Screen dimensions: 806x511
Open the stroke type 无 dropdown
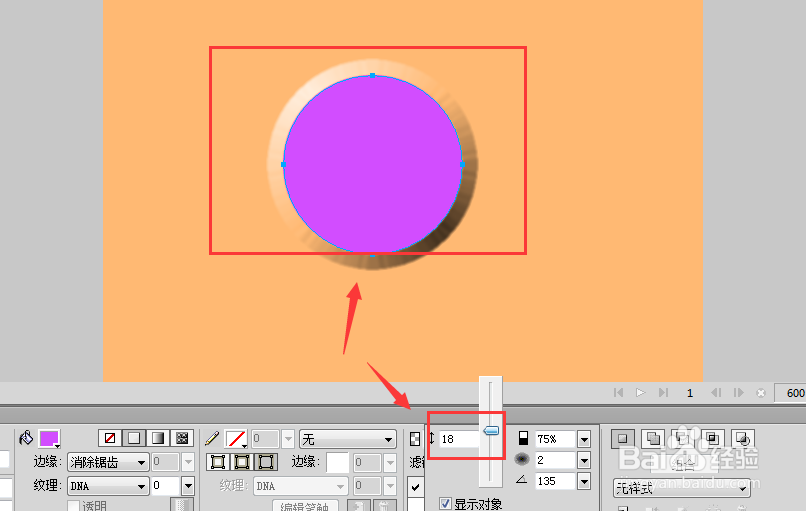coord(348,439)
